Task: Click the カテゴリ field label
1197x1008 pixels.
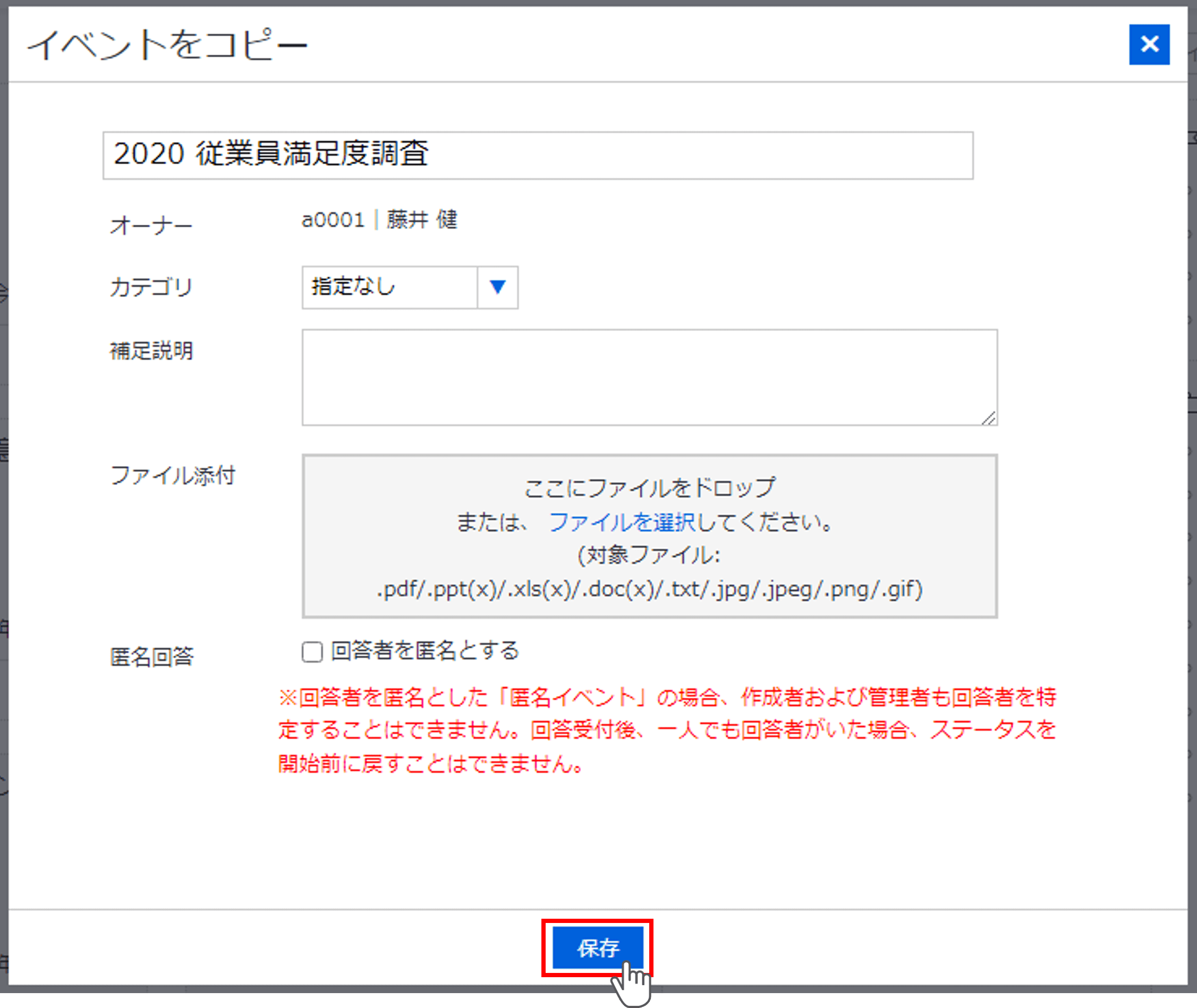Action: click(x=151, y=287)
